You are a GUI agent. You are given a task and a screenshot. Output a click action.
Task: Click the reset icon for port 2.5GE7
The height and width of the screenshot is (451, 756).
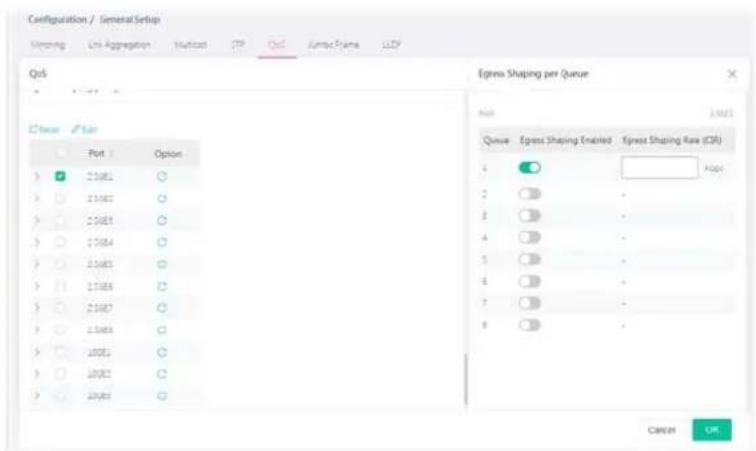point(162,308)
